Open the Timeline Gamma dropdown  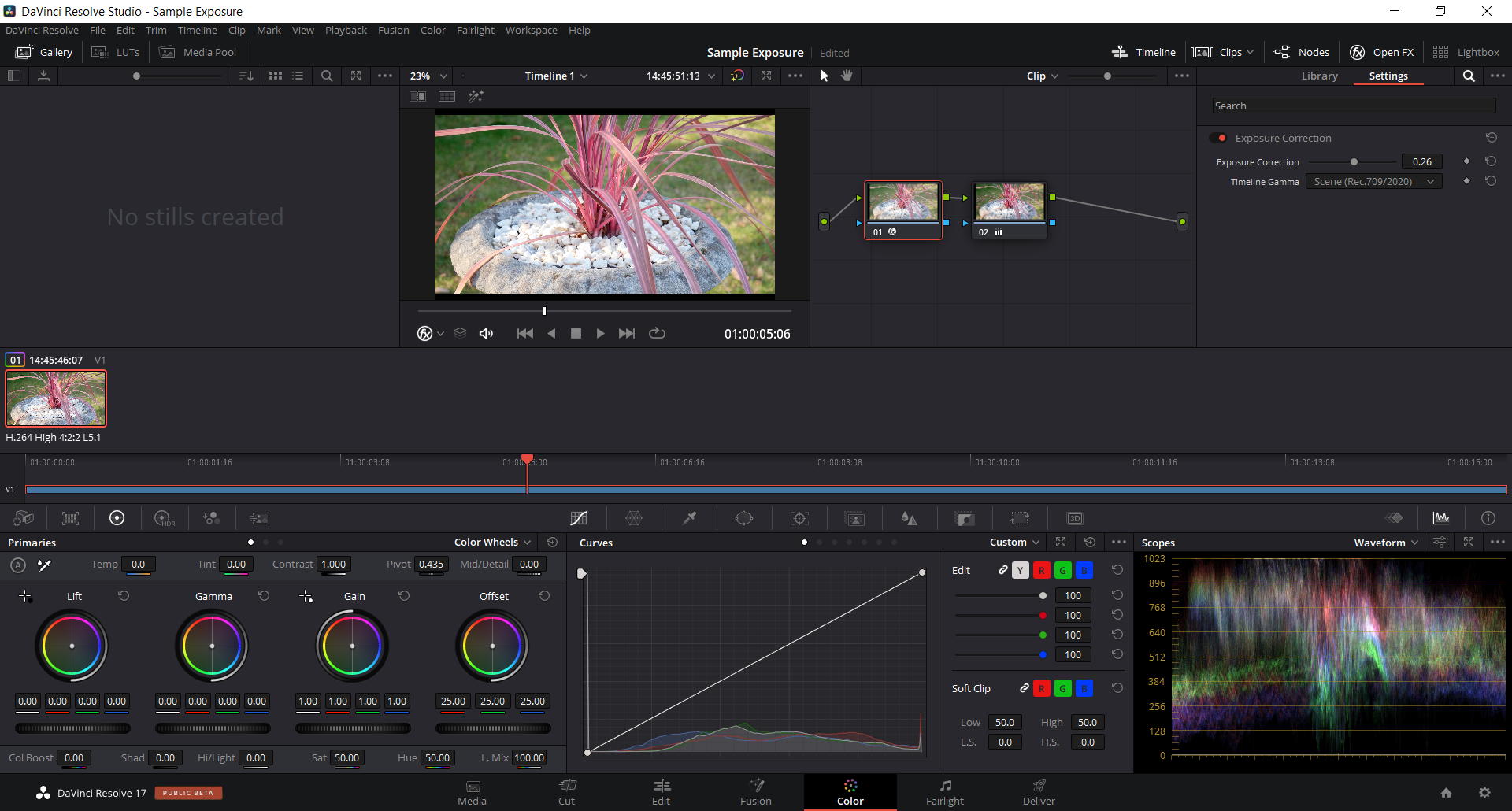pyautogui.click(x=1373, y=181)
